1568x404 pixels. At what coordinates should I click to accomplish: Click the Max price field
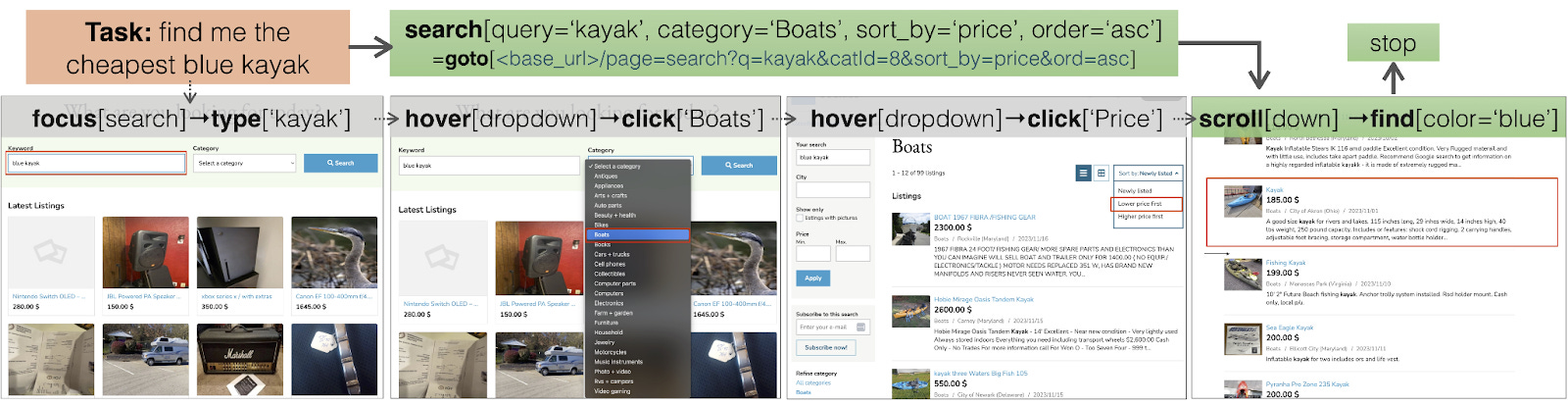tap(852, 253)
